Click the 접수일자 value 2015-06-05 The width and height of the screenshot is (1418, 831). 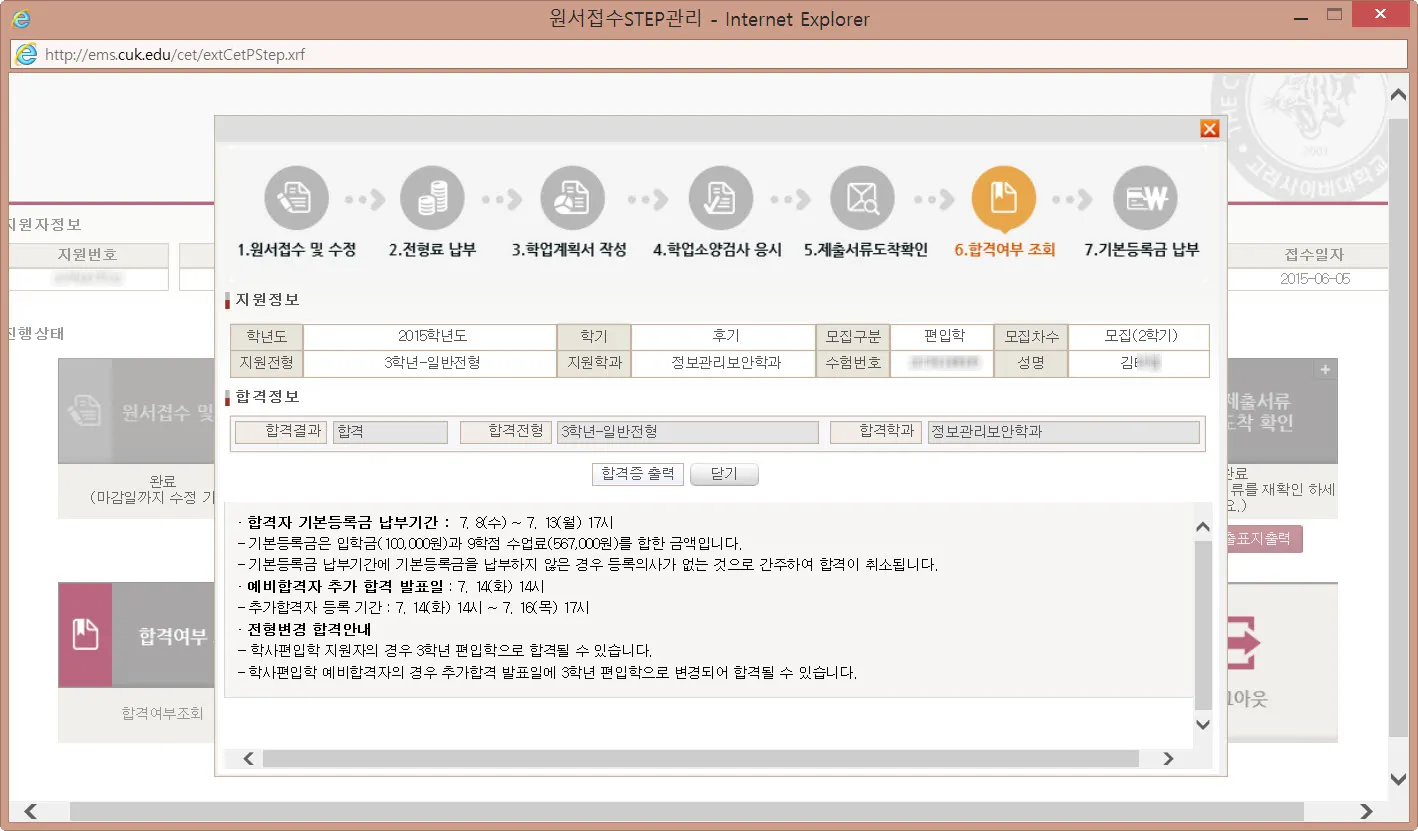click(1314, 279)
